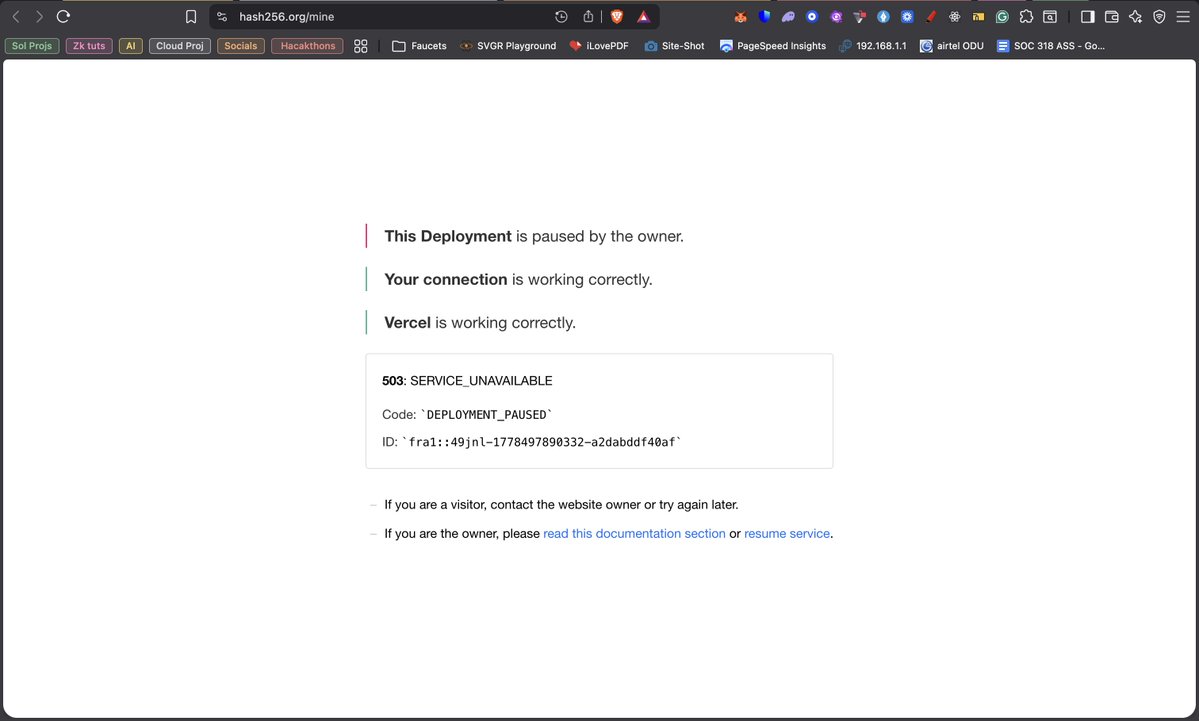Open site settings icon in address bar
Image resolution: width=1199 pixels, height=721 pixels.
click(222, 16)
